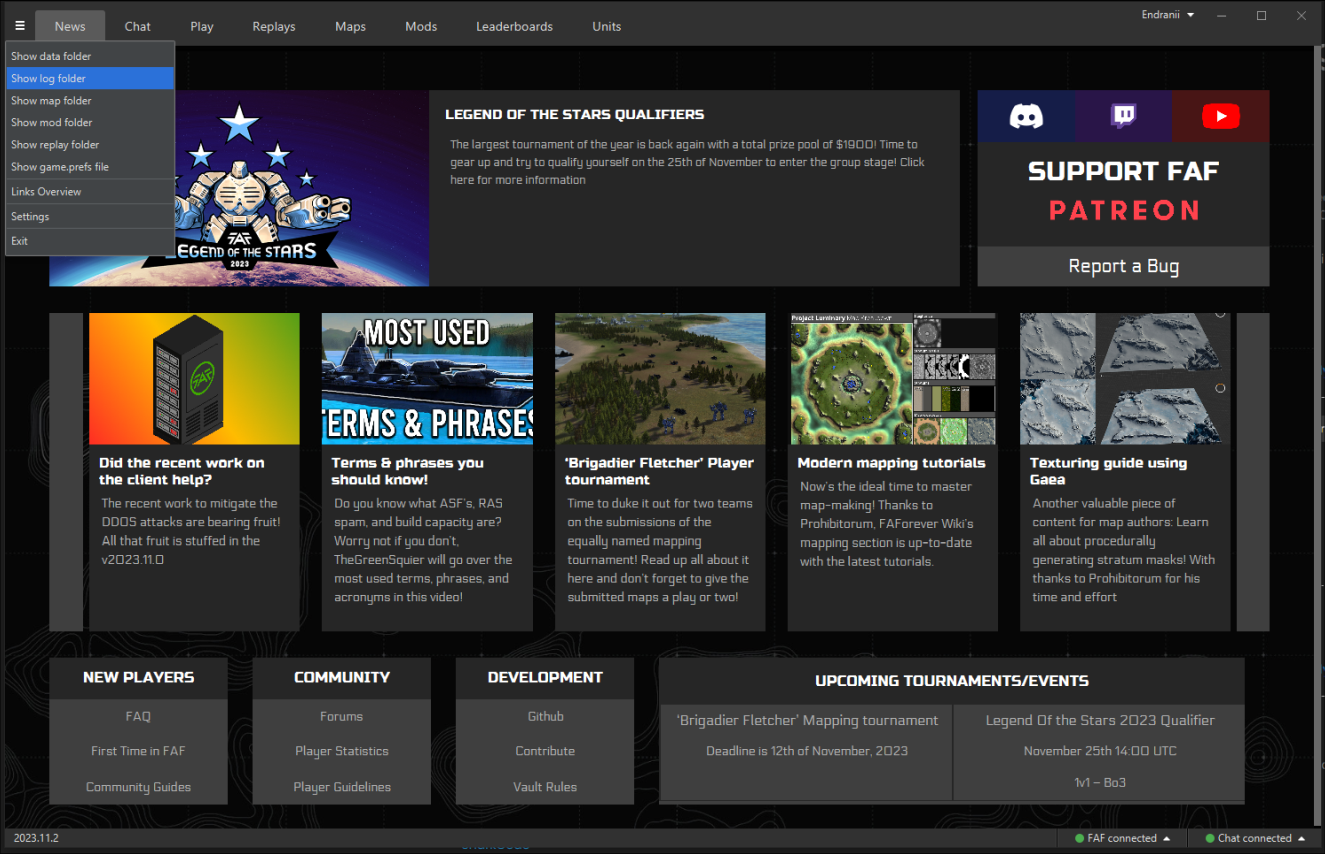The width and height of the screenshot is (1325, 854).
Task: Open Settings from the menu
Action: click(90, 216)
